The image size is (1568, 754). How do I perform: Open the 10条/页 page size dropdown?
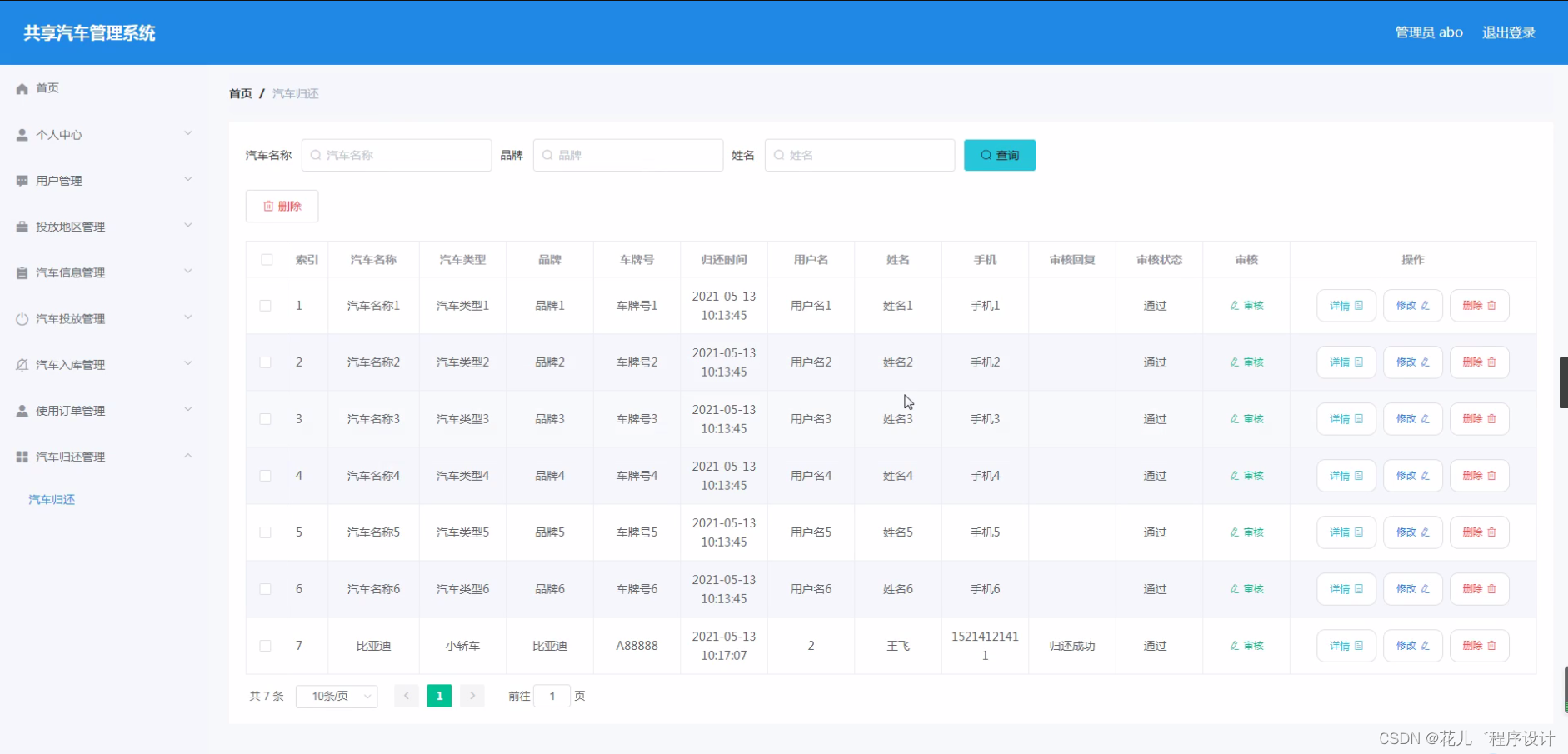(x=337, y=696)
